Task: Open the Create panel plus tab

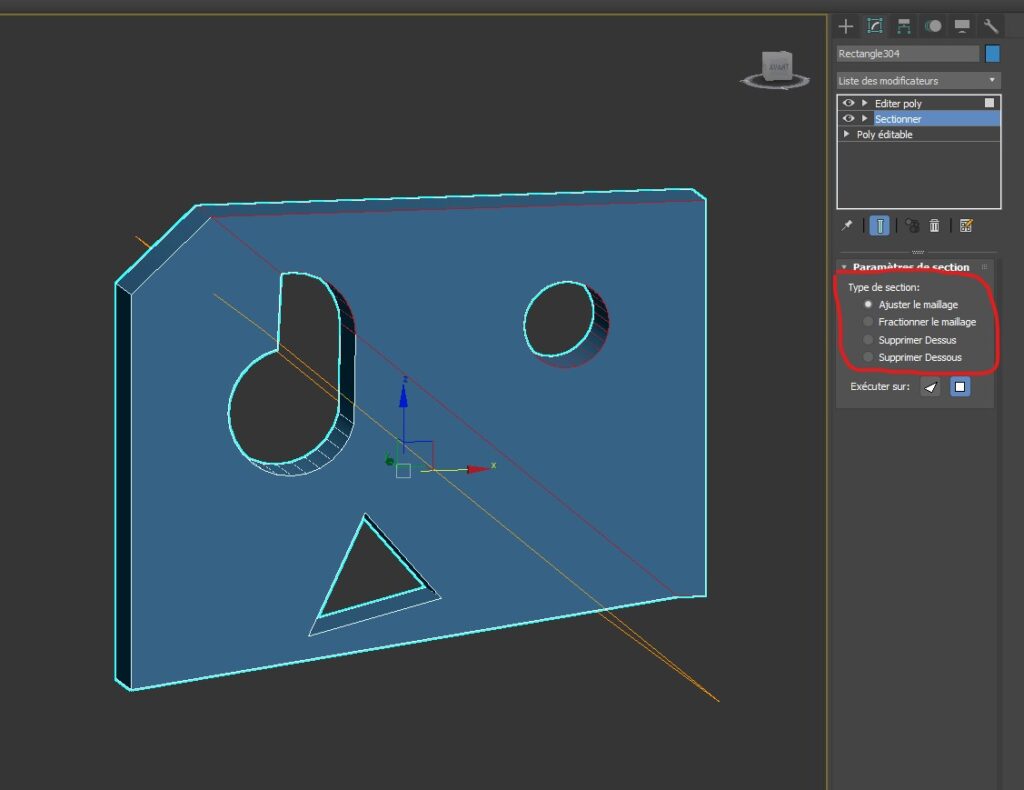Action: [846, 26]
